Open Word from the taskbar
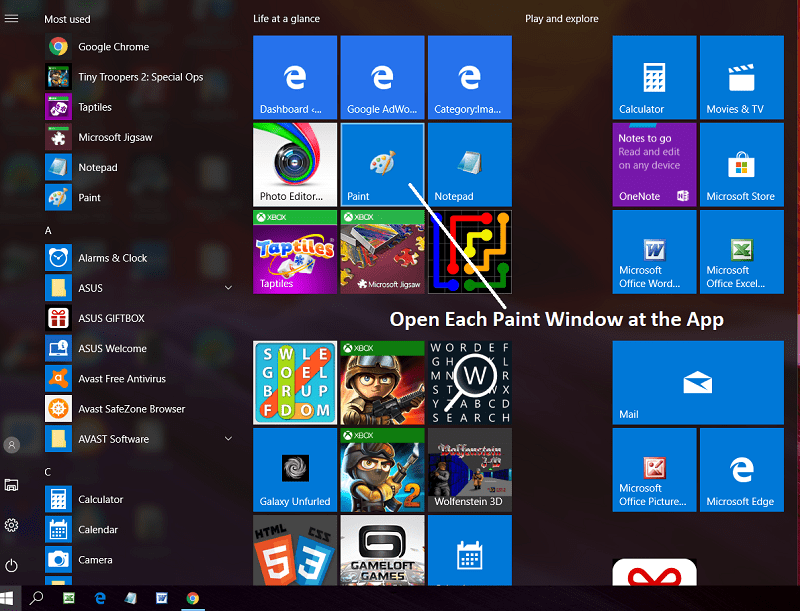Screen dimensions: 800x611 click(162, 598)
